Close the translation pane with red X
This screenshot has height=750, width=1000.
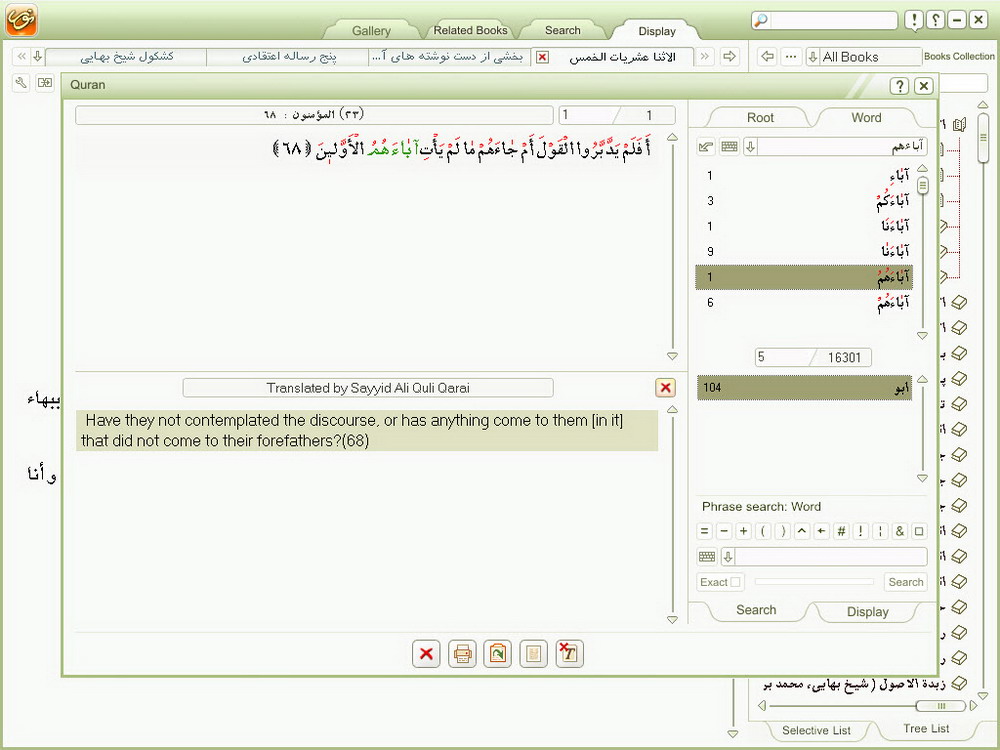pyautogui.click(x=665, y=387)
